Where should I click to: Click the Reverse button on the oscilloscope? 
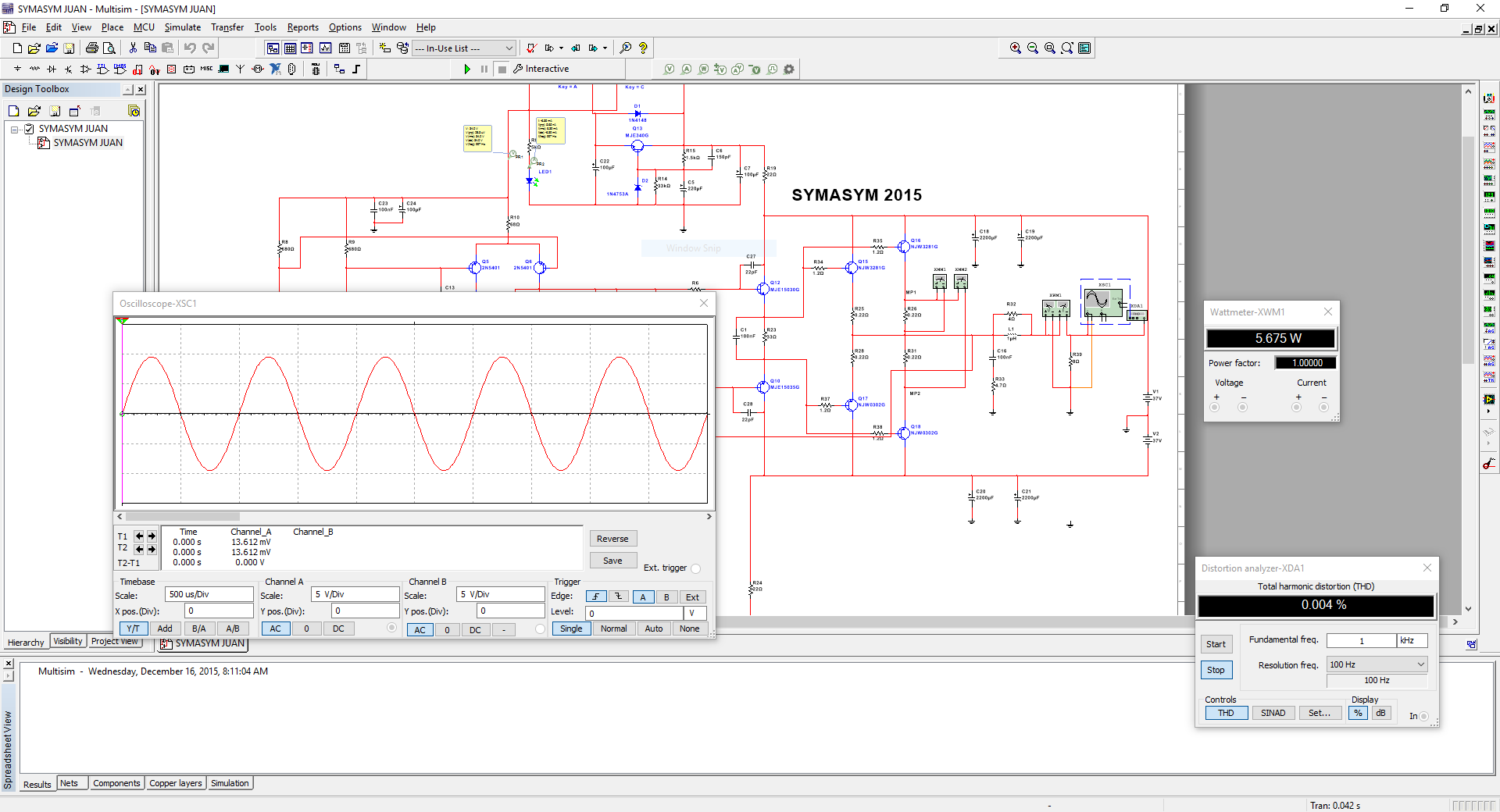coord(612,539)
